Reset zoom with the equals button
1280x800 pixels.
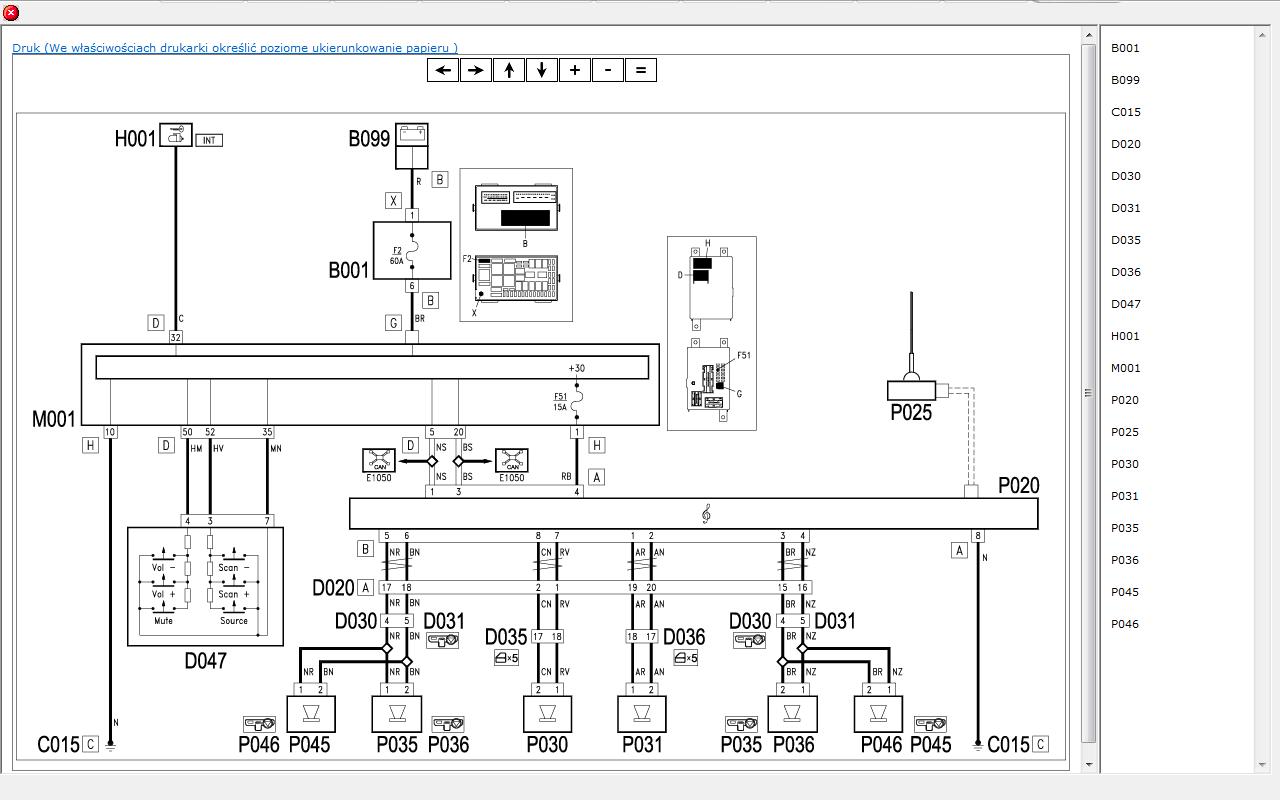[641, 70]
